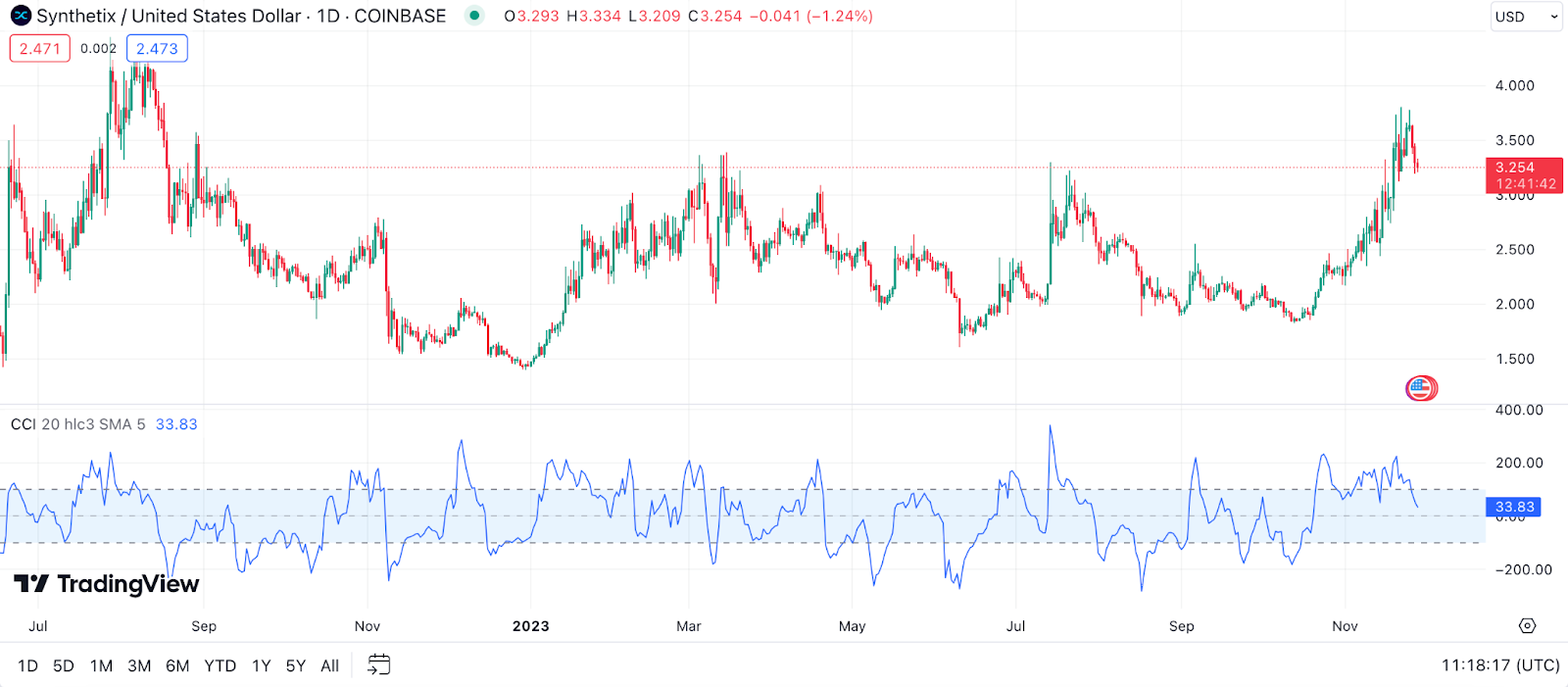Click the 4.000 price axis label
Screen dimensions: 1568x687
pos(1514,86)
